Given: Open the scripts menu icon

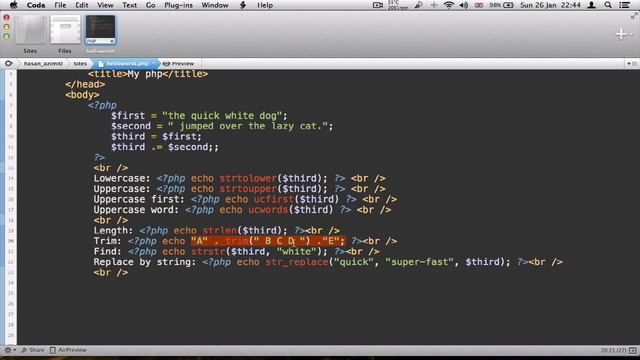Looking at the screenshot, I should tap(243, 5).
